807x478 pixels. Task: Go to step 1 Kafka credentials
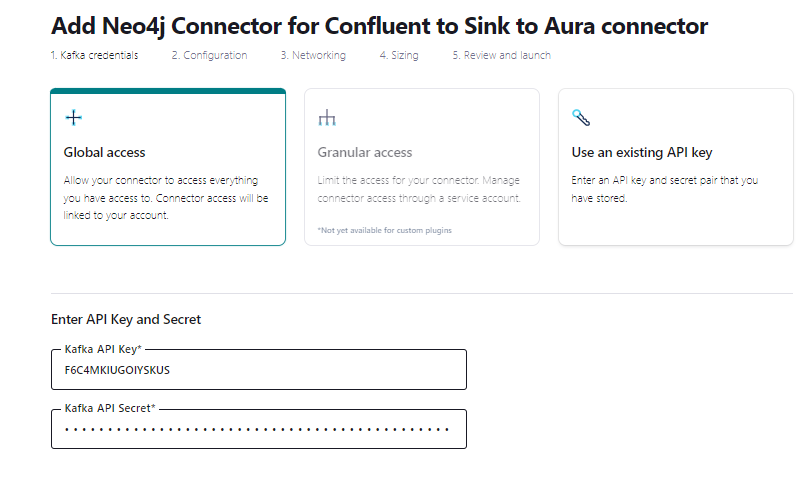[x=95, y=56]
